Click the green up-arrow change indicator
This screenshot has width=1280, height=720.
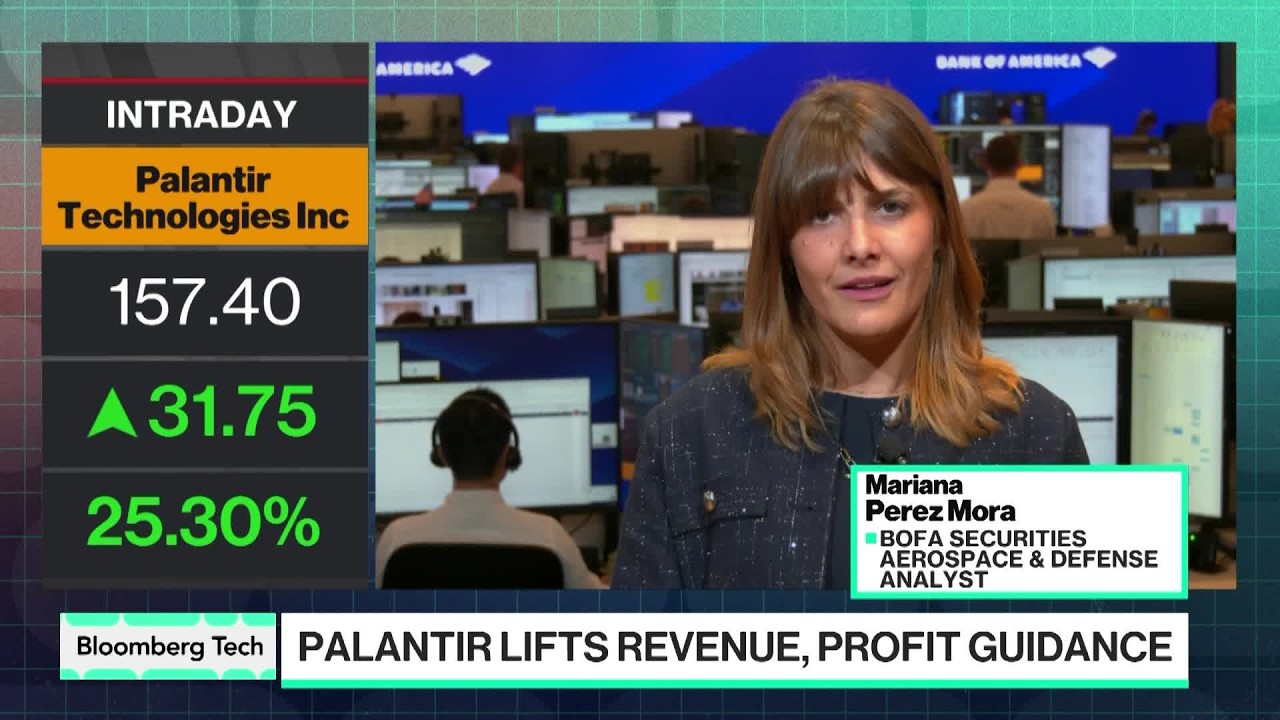click(x=112, y=412)
